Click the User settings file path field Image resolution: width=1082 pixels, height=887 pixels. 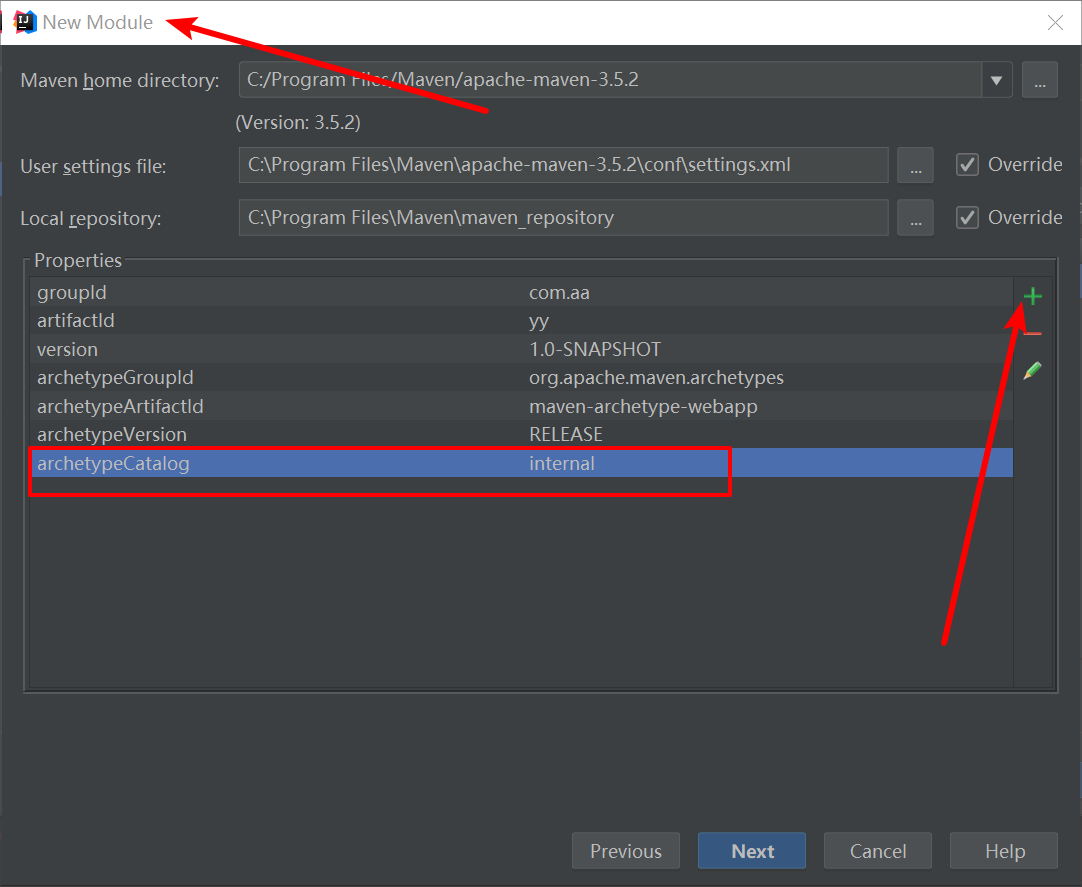(x=564, y=165)
